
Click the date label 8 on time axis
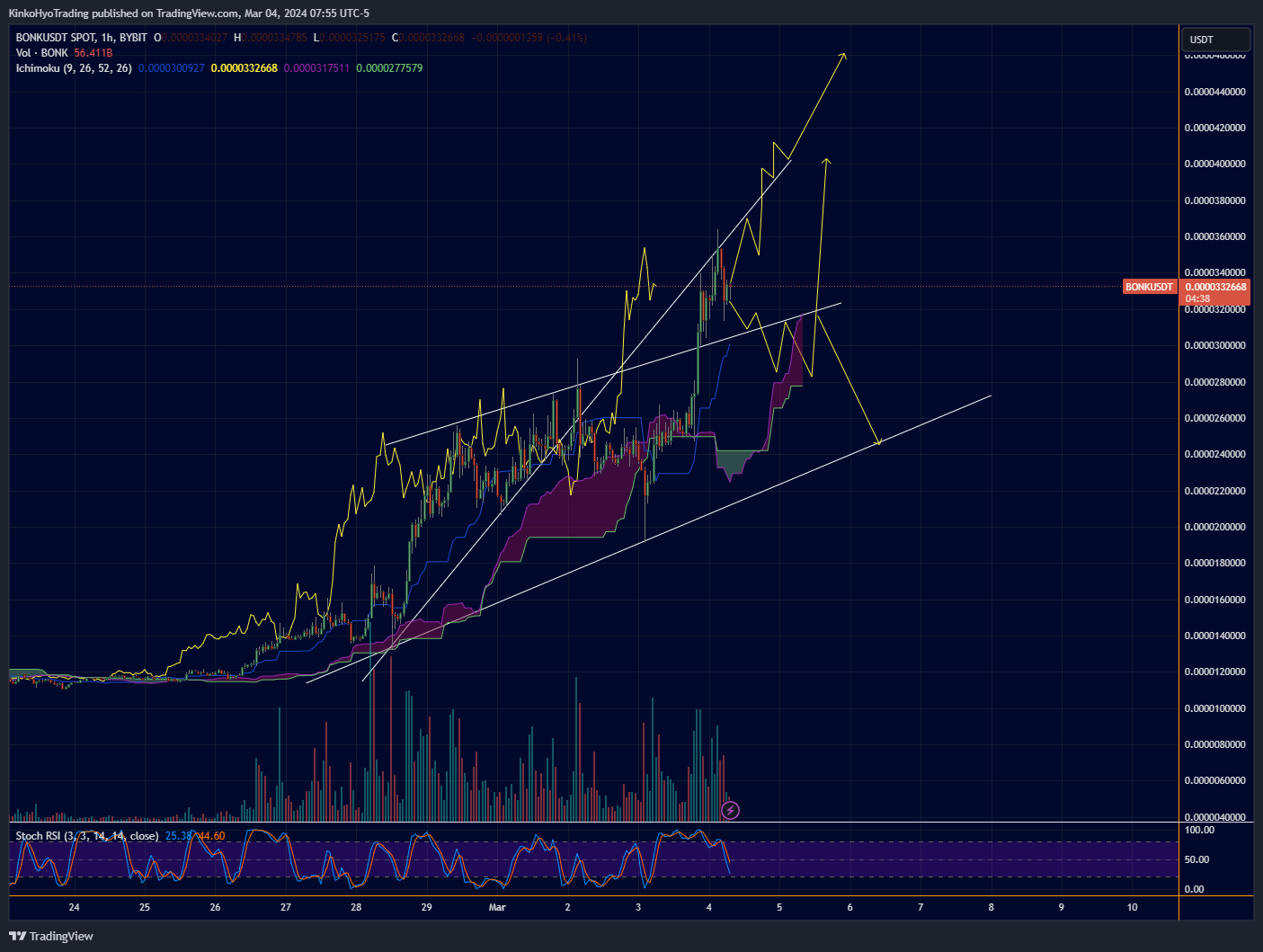click(992, 907)
